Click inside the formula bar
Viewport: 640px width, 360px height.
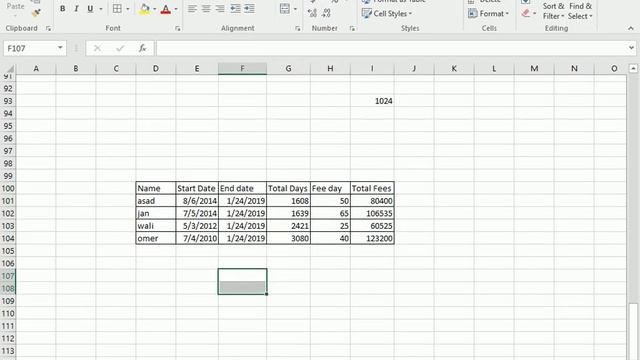click(x=392, y=48)
